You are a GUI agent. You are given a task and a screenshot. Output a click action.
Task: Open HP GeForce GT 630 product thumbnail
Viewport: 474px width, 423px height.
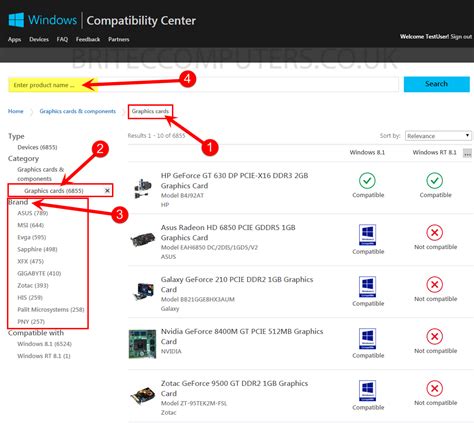click(x=142, y=188)
